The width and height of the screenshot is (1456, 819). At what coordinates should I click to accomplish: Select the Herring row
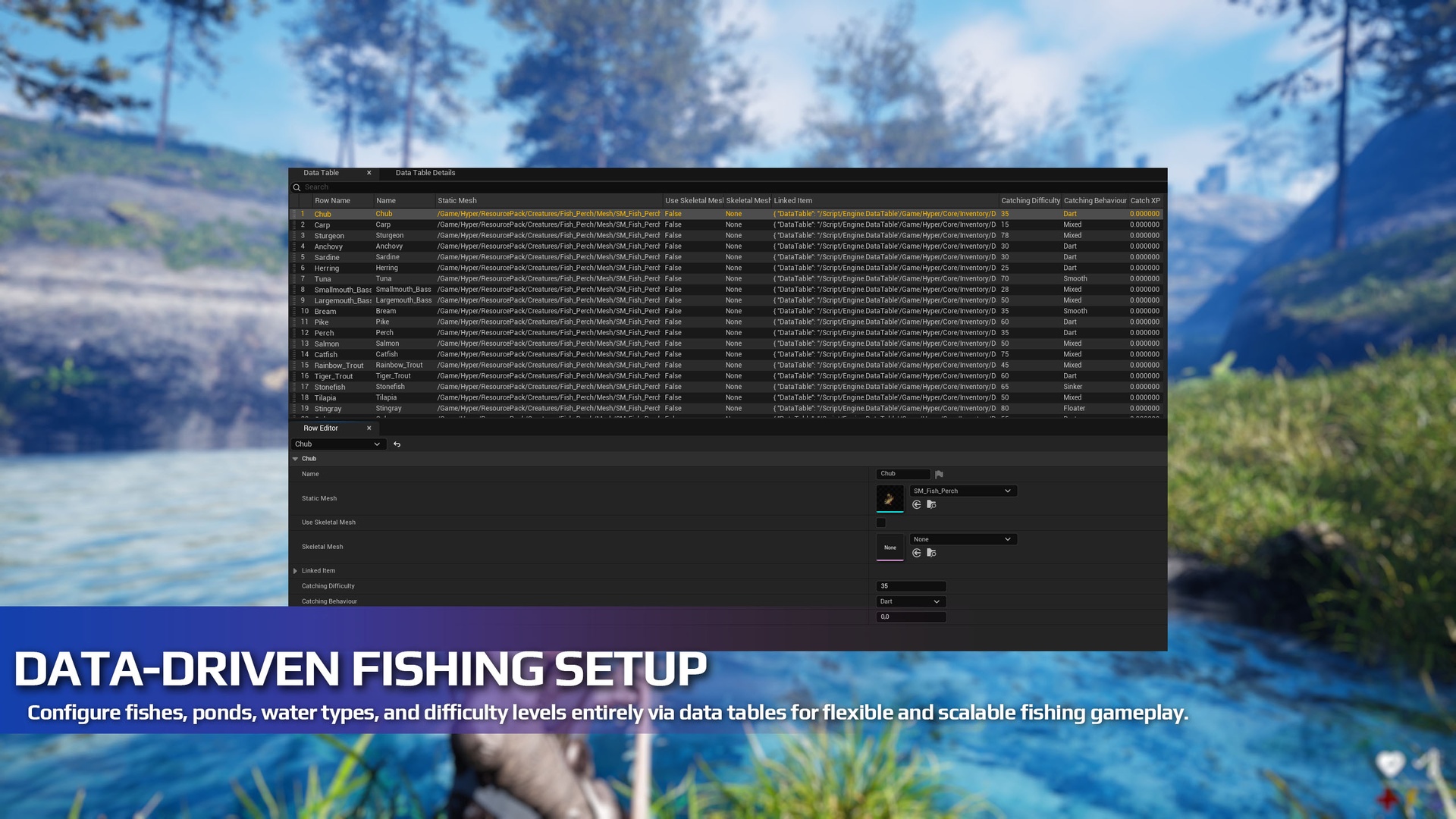[x=728, y=268]
